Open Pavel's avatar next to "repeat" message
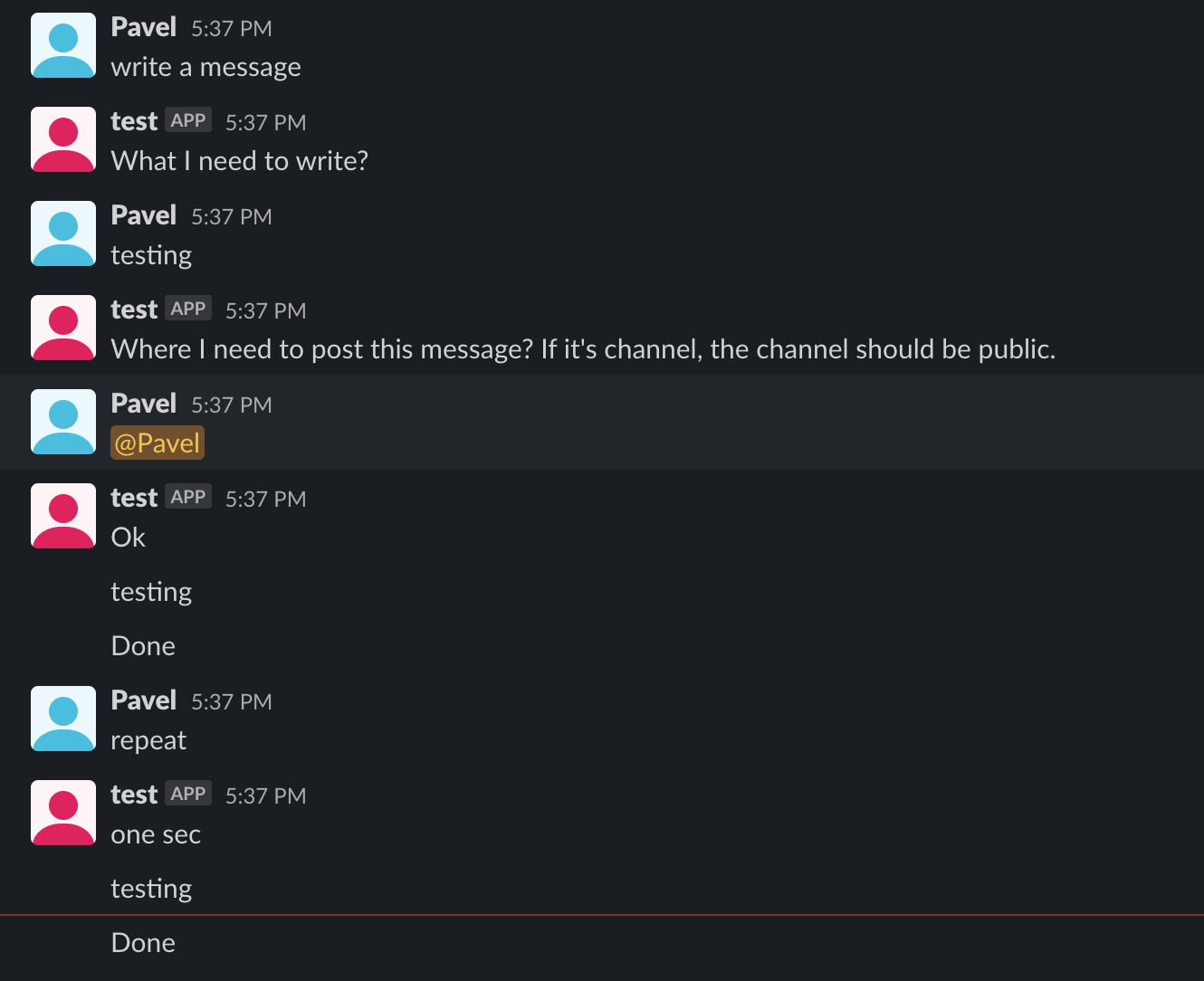Image resolution: width=1204 pixels, height=981 pixels. tap(63, 719)
